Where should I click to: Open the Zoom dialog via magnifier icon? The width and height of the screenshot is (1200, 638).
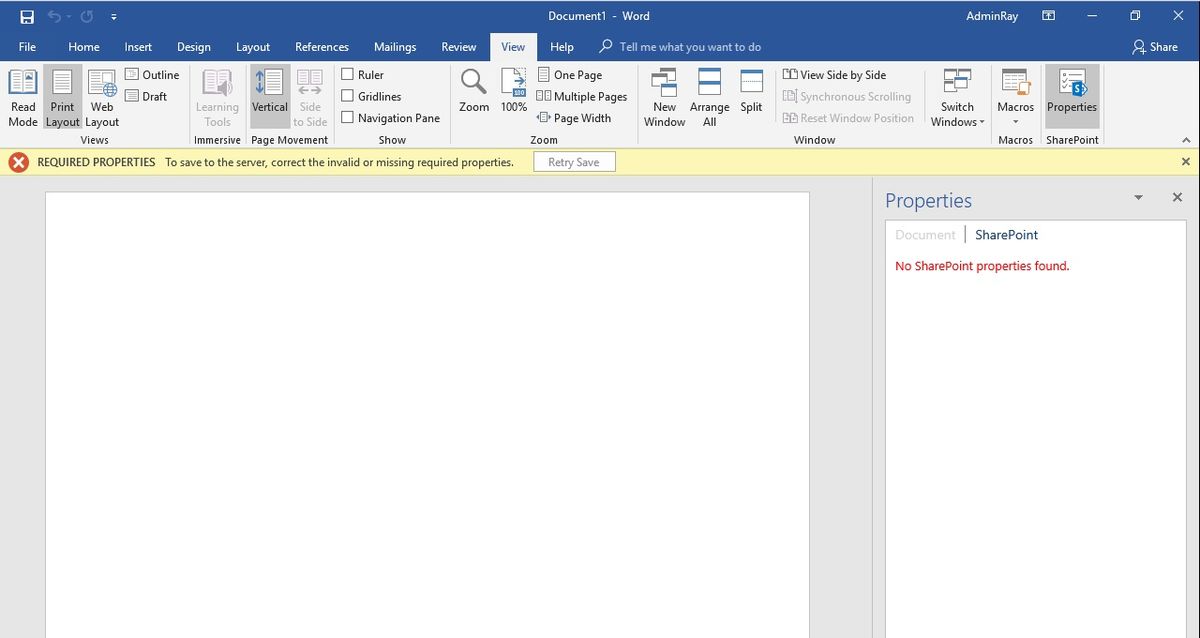click(x=473, y=90)
